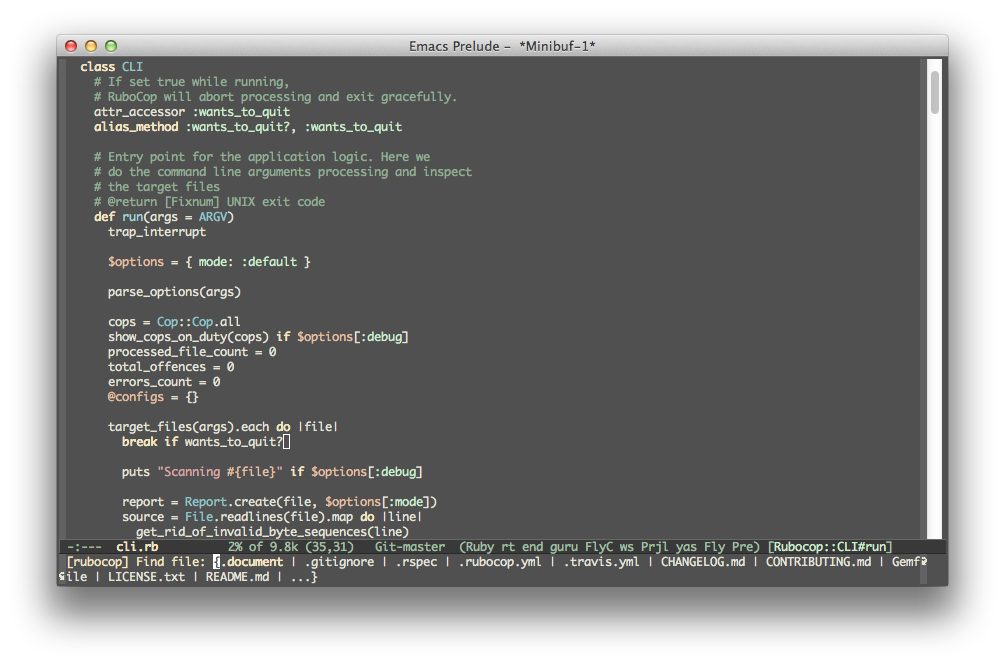Click cli.rb buffer name in mode line
The height and width of the screenshot is (665, 1005).
click(137, 546)
